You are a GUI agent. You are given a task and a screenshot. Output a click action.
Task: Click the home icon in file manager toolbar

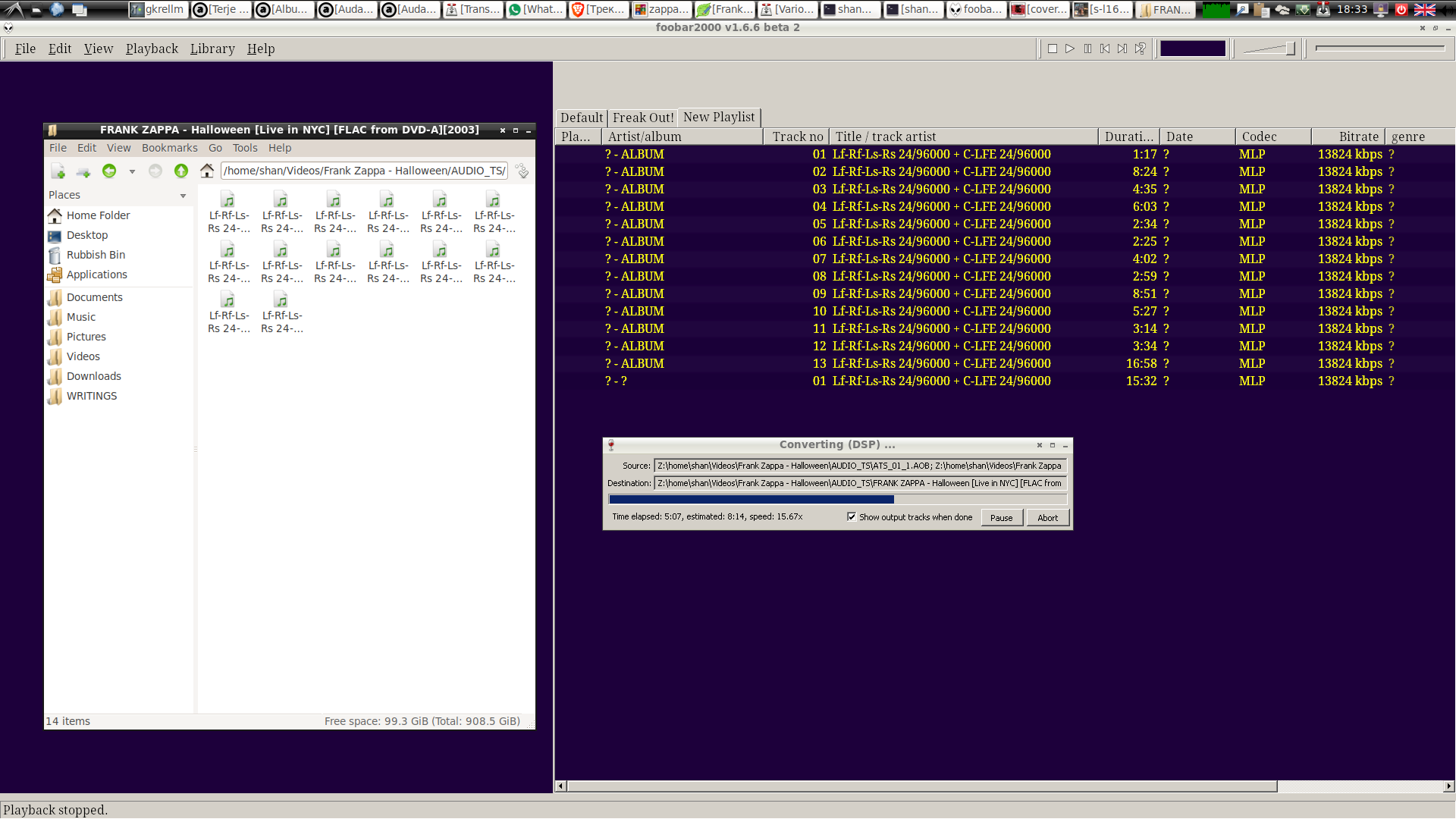(x=207, y=171)
